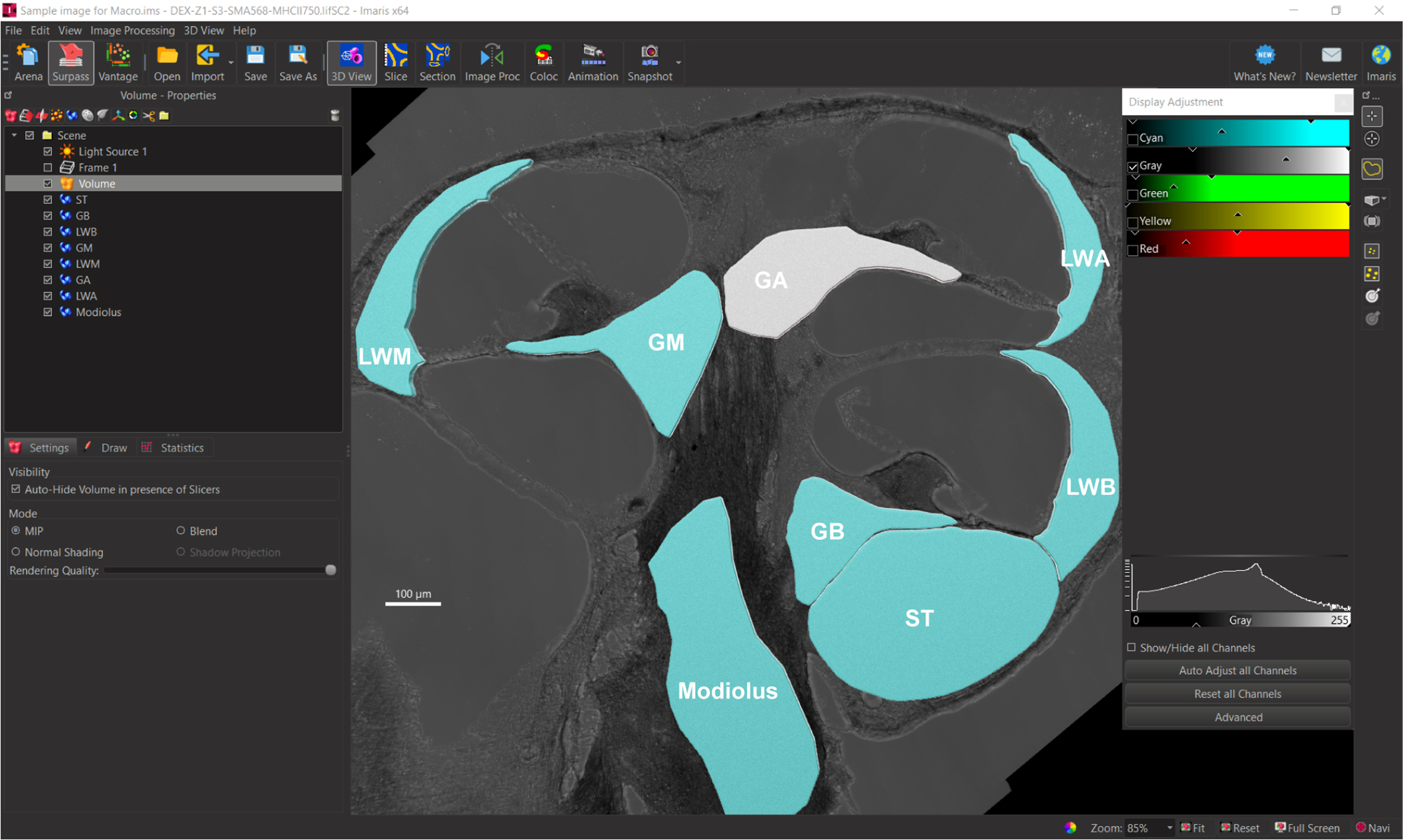Click the Coloc toolbar icon
Image resolution: width=1403 pixels, height=840 pixels.
click(x=543, y=62)
